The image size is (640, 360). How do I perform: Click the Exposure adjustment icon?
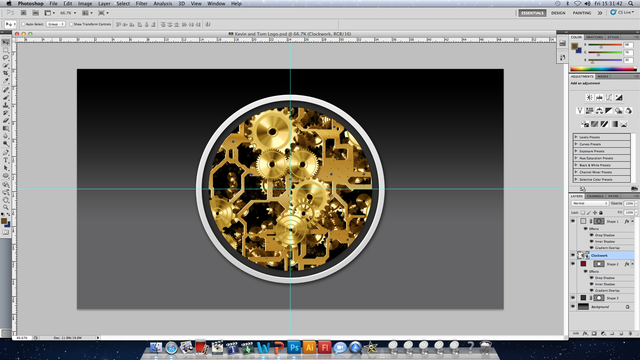(x=619, y=98)
